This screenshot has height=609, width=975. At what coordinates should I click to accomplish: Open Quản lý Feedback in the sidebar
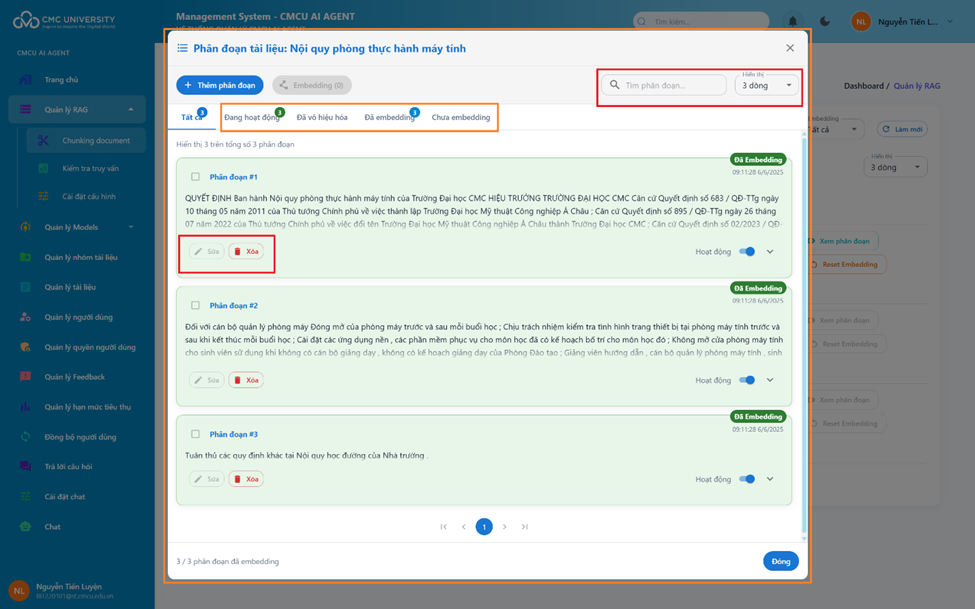[x=74, y=377]
